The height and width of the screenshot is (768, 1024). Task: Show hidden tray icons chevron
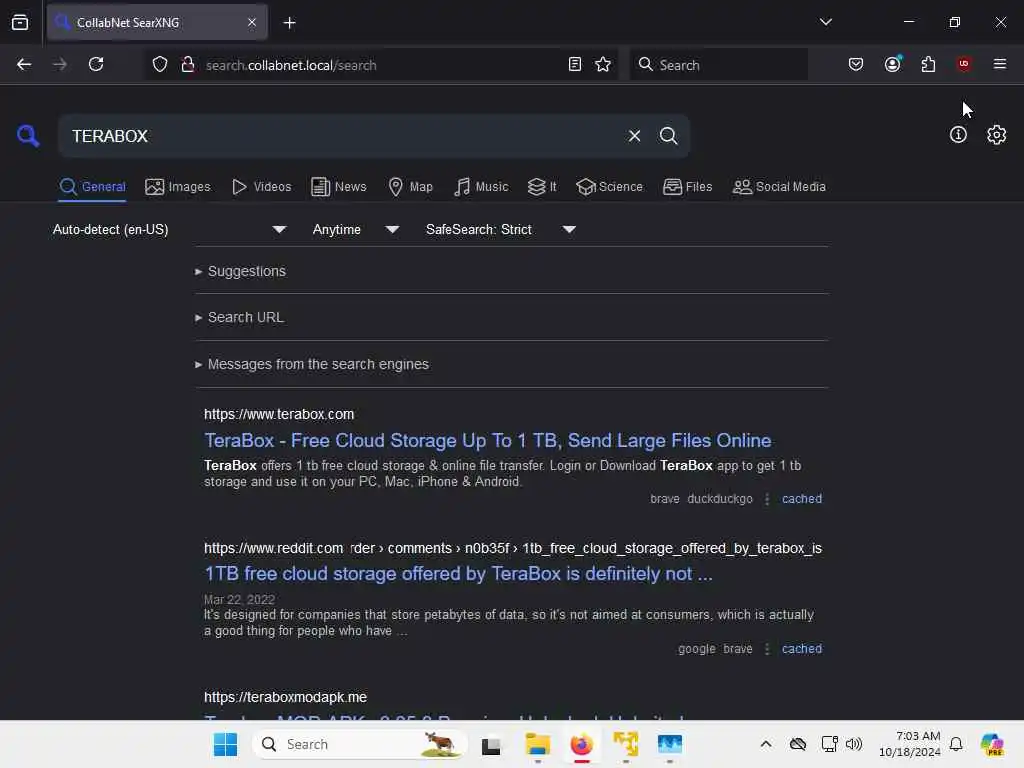pos(765,744)
